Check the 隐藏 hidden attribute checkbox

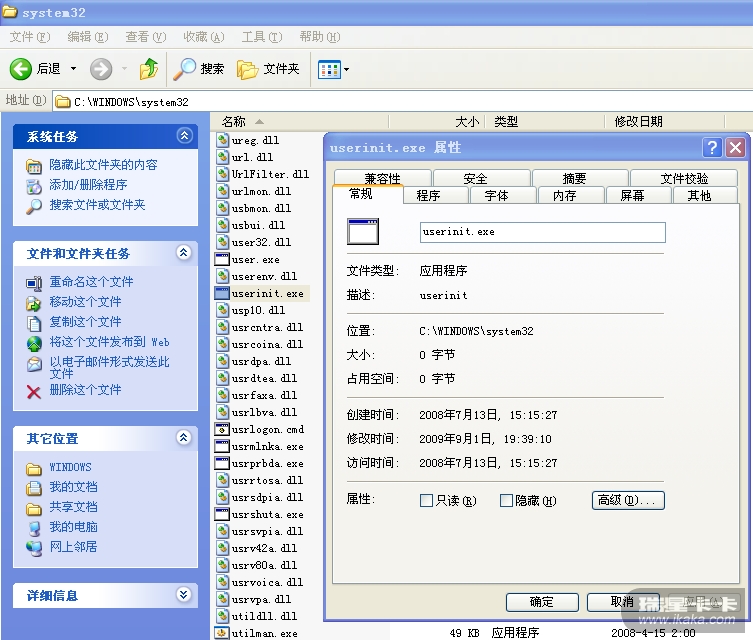(x=506, y=501)
